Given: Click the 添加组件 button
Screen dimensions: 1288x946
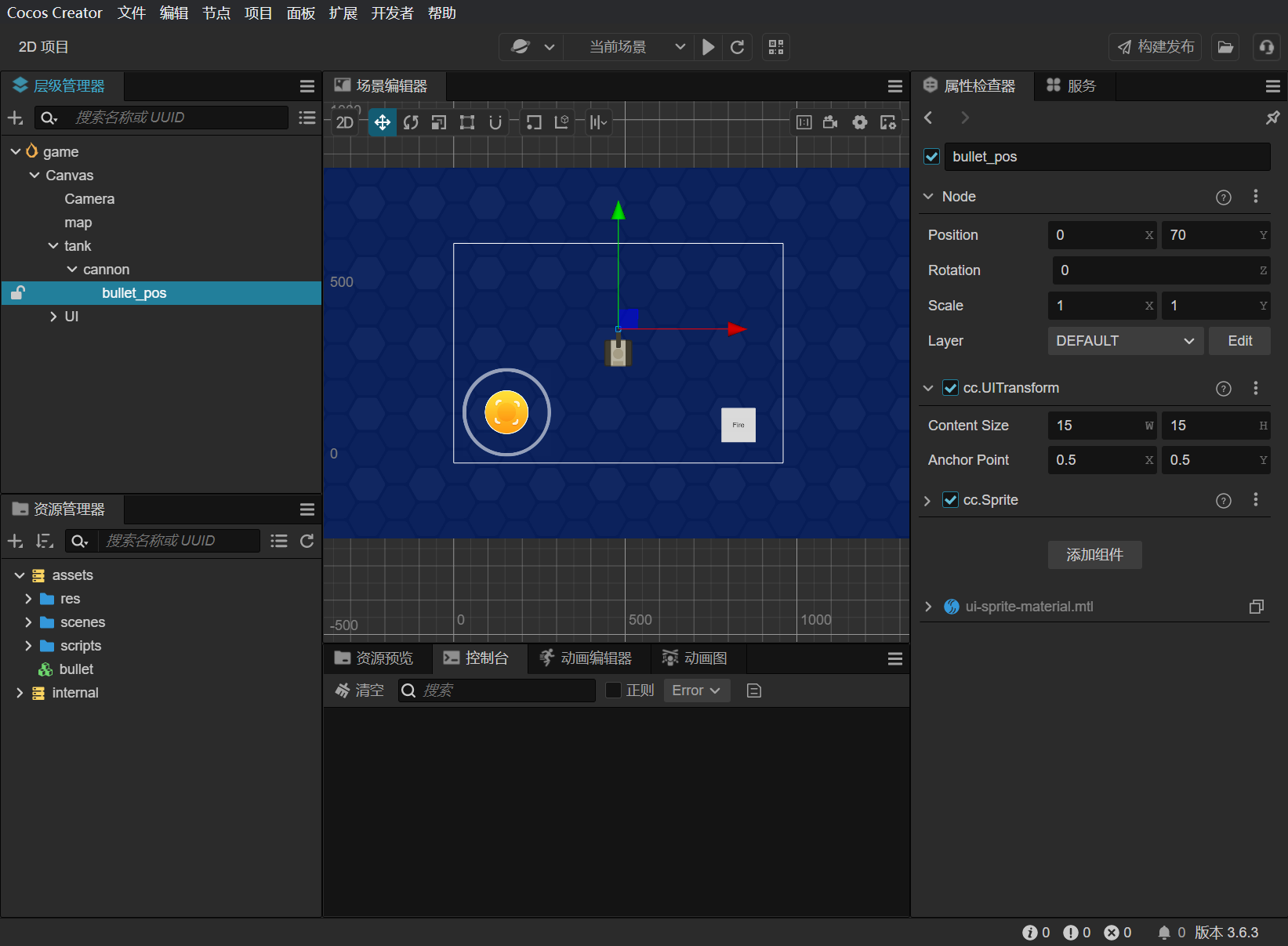Looking at the screenshot, I should 1094,555.
